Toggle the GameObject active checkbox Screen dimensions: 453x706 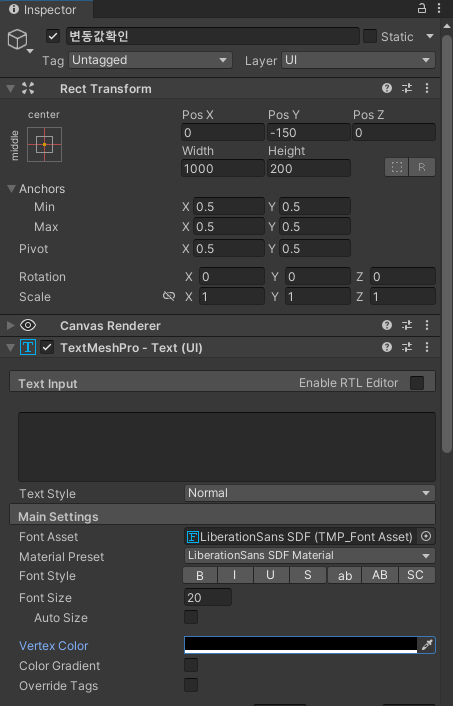53,36
